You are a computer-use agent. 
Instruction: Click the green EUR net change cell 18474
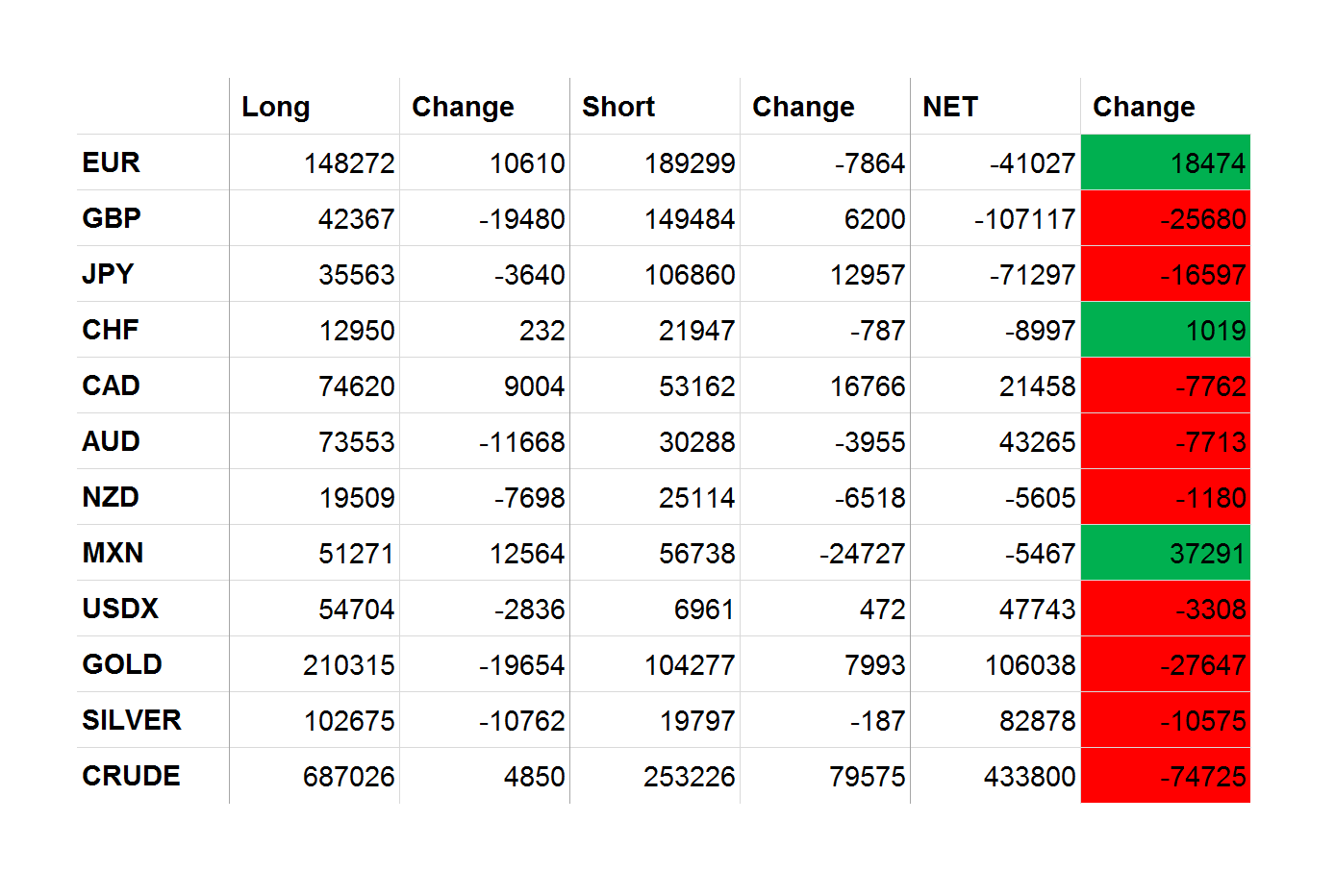[1165, 162]
